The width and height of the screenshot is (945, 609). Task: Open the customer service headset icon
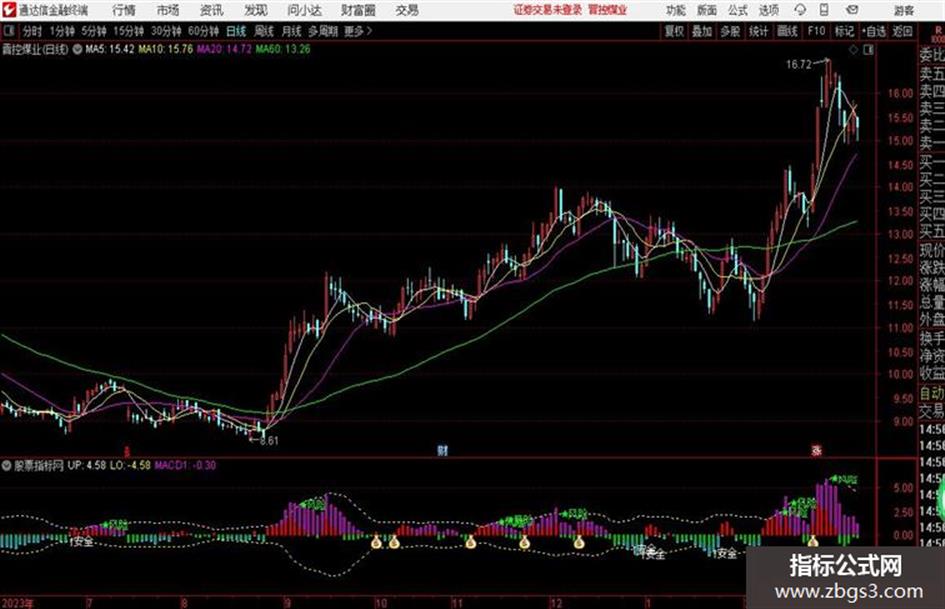800,10
